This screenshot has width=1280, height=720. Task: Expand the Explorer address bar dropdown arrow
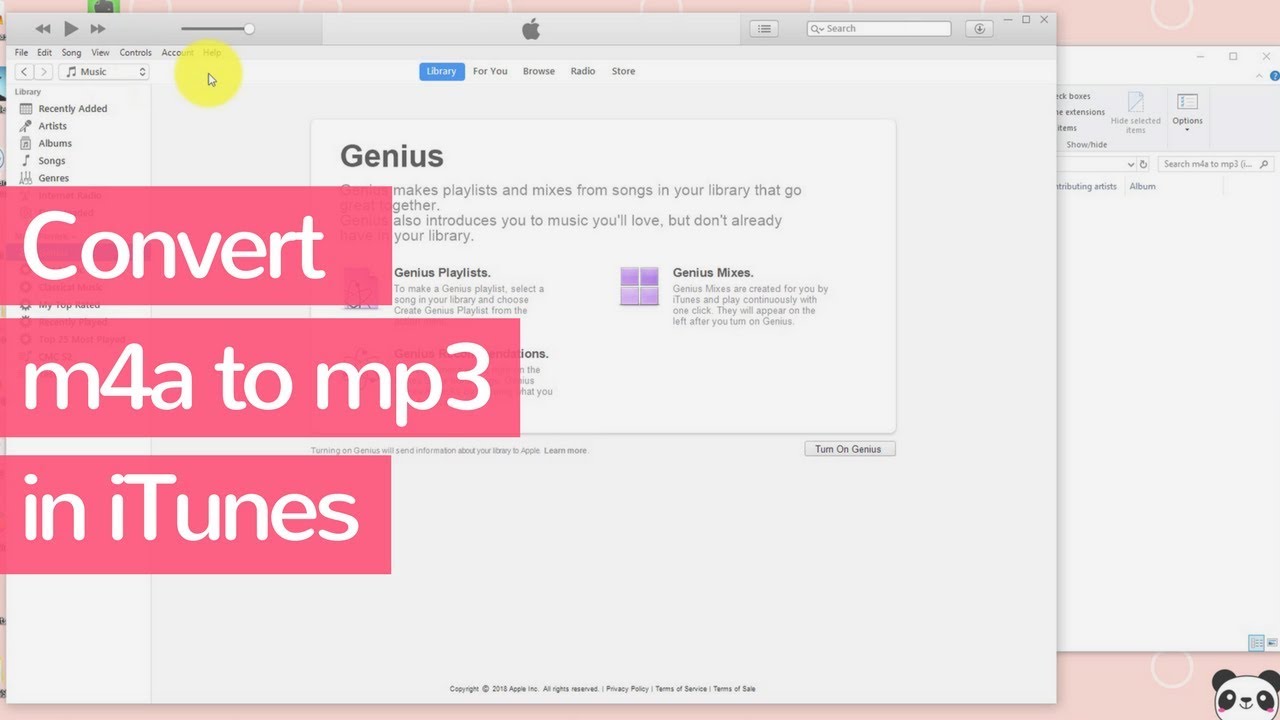1131,164
